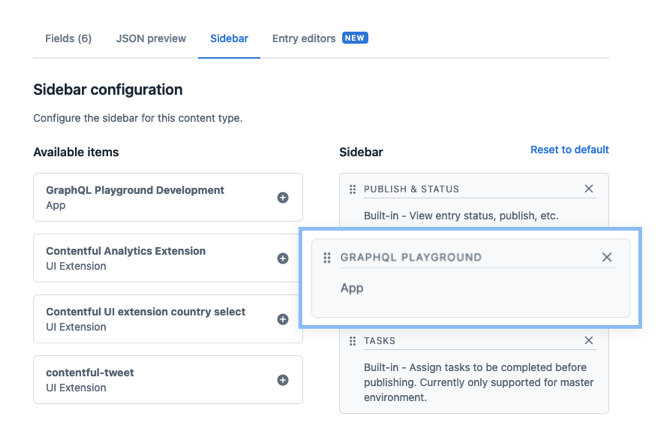Screen dimensions: 669x448
Task: Remove GraphQL Playground from the sidebar
Action: pos(607,257)
